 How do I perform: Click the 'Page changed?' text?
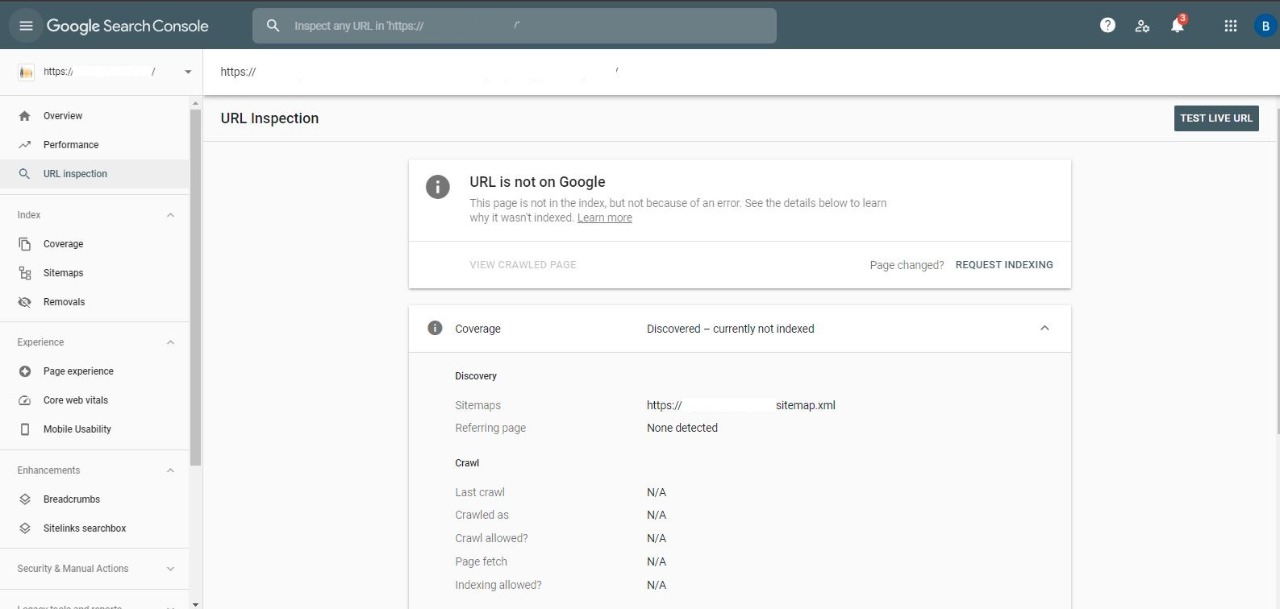point(907,265)
